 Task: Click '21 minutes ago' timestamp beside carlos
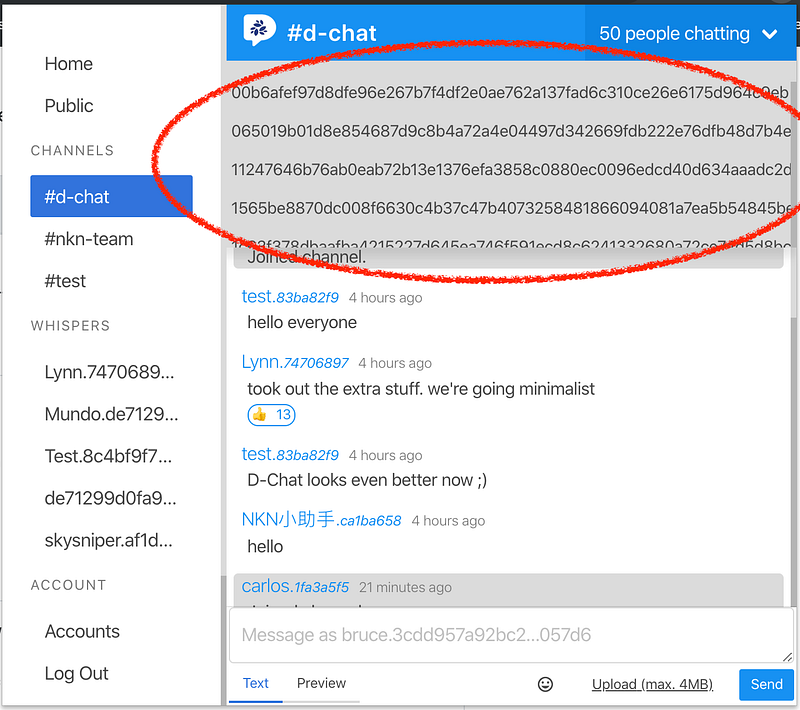point(405,588)
